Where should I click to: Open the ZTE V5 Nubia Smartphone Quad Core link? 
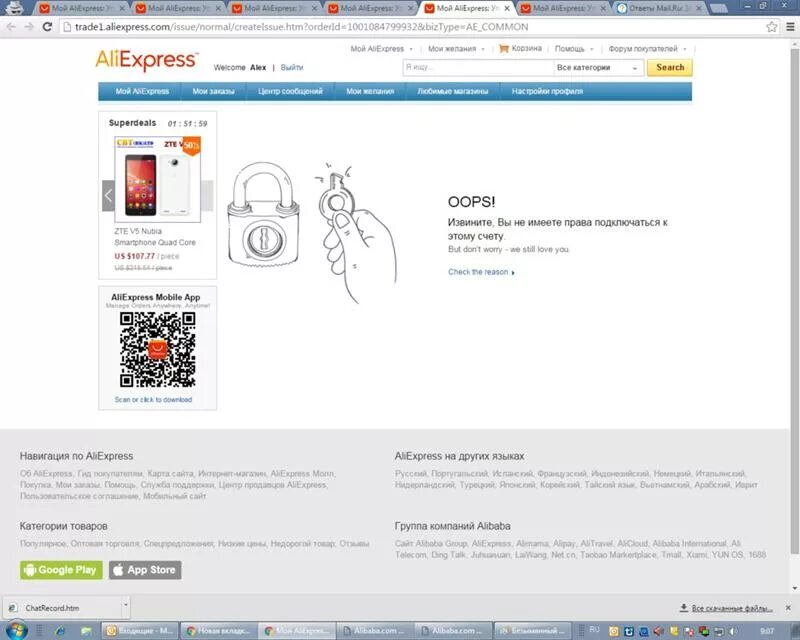click(x=155, y=237)
